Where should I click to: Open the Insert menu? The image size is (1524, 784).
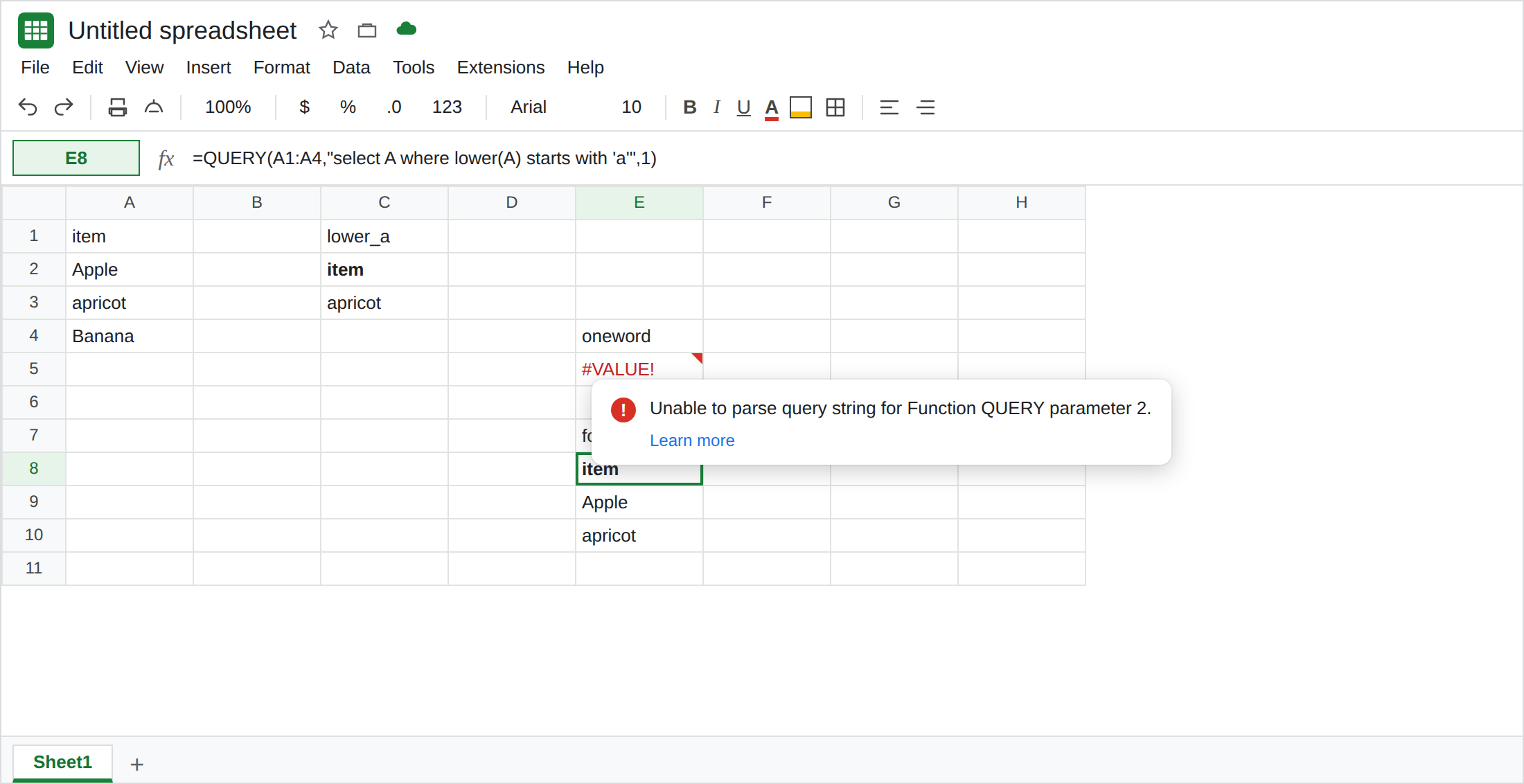(x=209, y=67)
